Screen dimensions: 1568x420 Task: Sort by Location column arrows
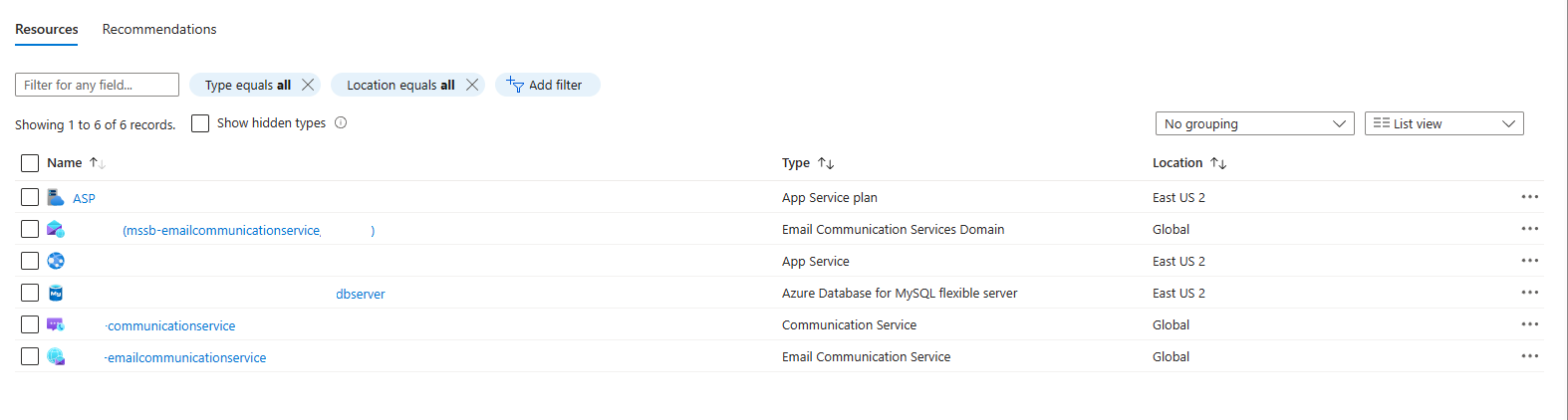point(1218,162)
